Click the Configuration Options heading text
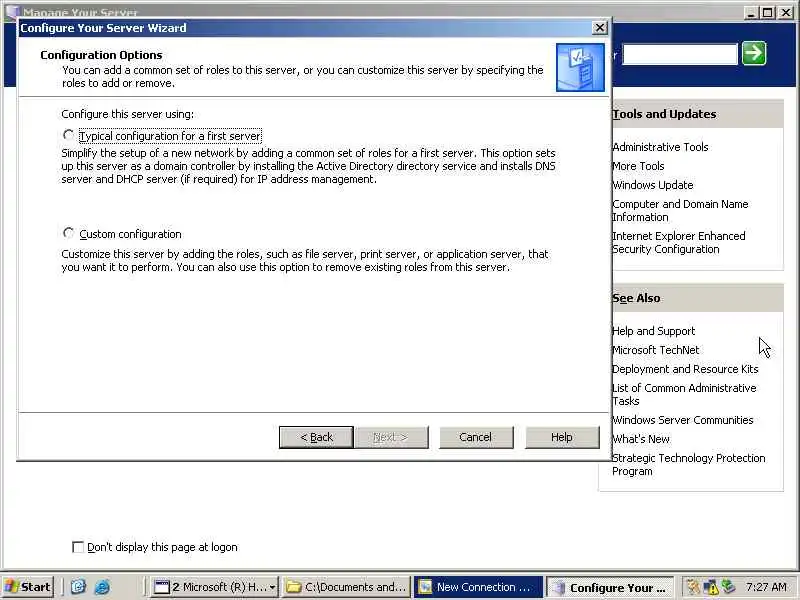The width and height of the screenshot is (800, 600). click(101, 55)
